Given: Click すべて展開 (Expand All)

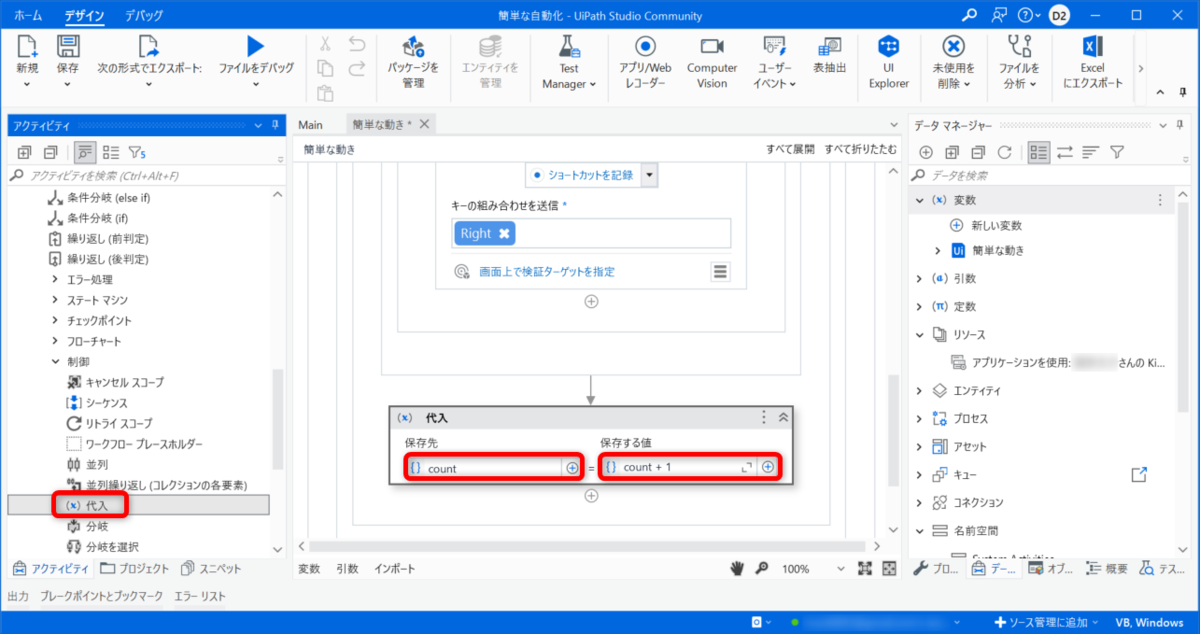Looking at the screenshot, I should [x=790, y=149].
